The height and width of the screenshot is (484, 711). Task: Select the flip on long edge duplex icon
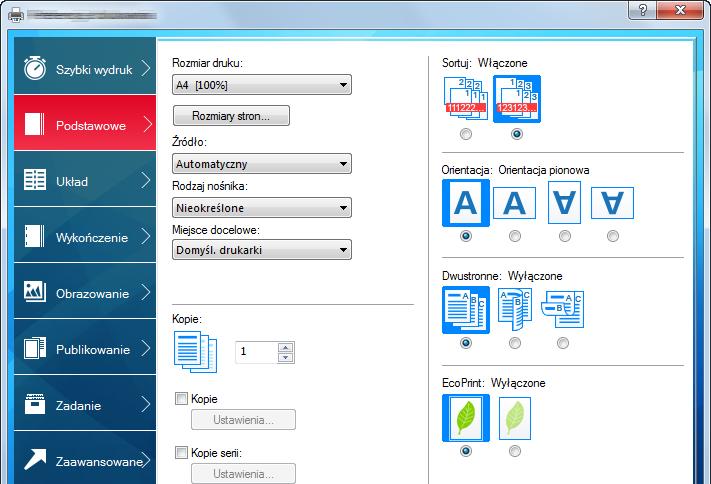[x=515, y=309]
